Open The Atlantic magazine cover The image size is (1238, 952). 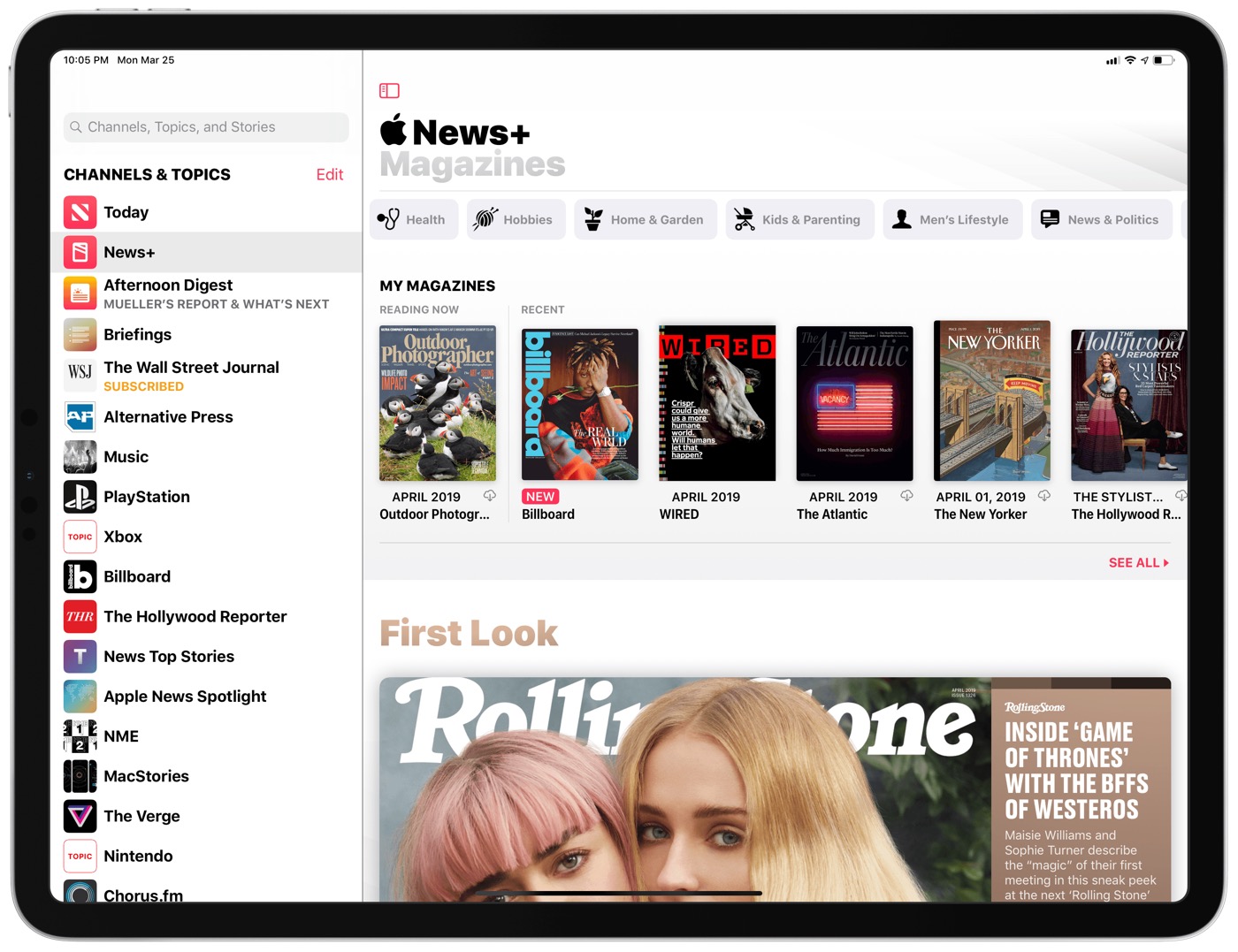click(855, 403)
